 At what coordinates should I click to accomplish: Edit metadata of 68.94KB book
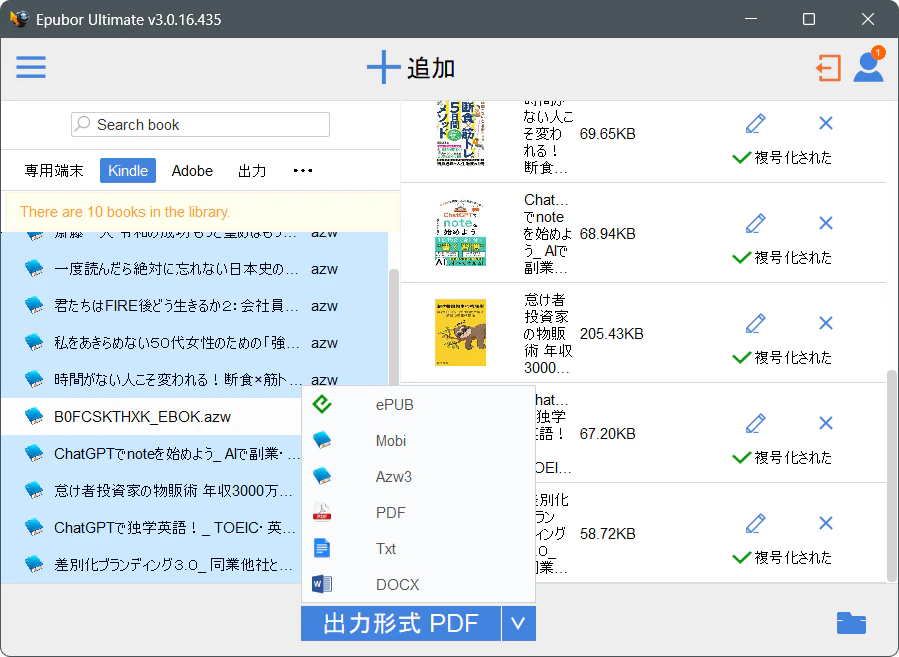[756, 223]
